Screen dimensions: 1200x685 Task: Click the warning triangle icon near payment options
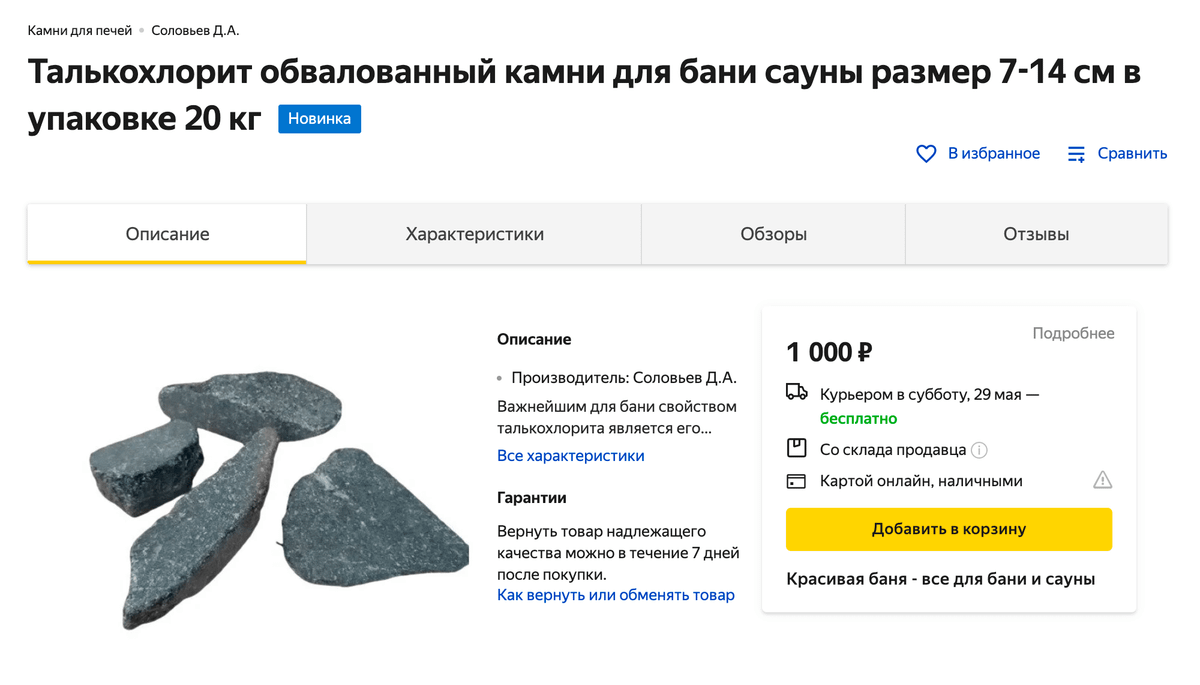tap(1103, 481)
